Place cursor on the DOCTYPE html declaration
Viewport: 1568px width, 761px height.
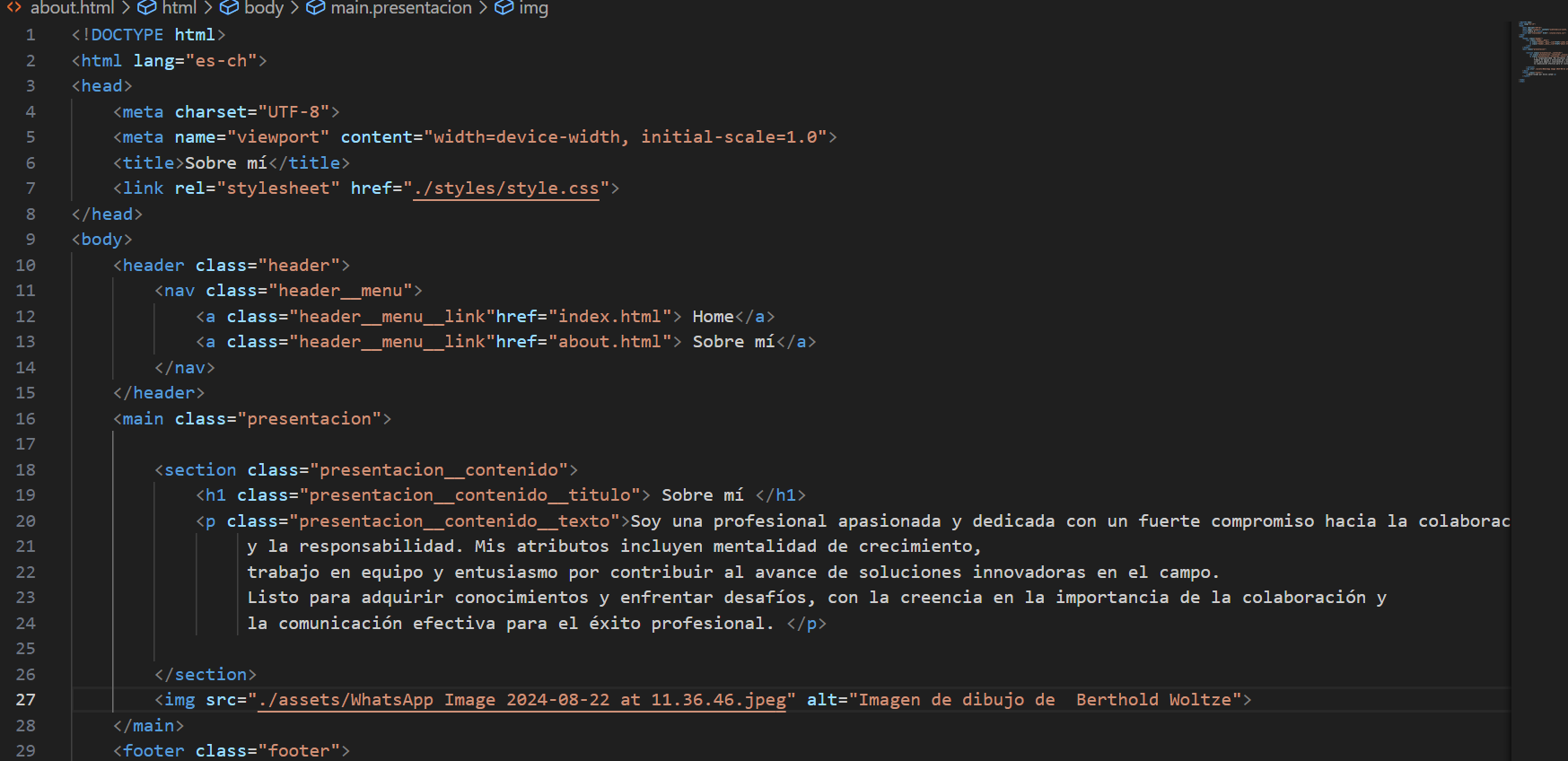149,35
